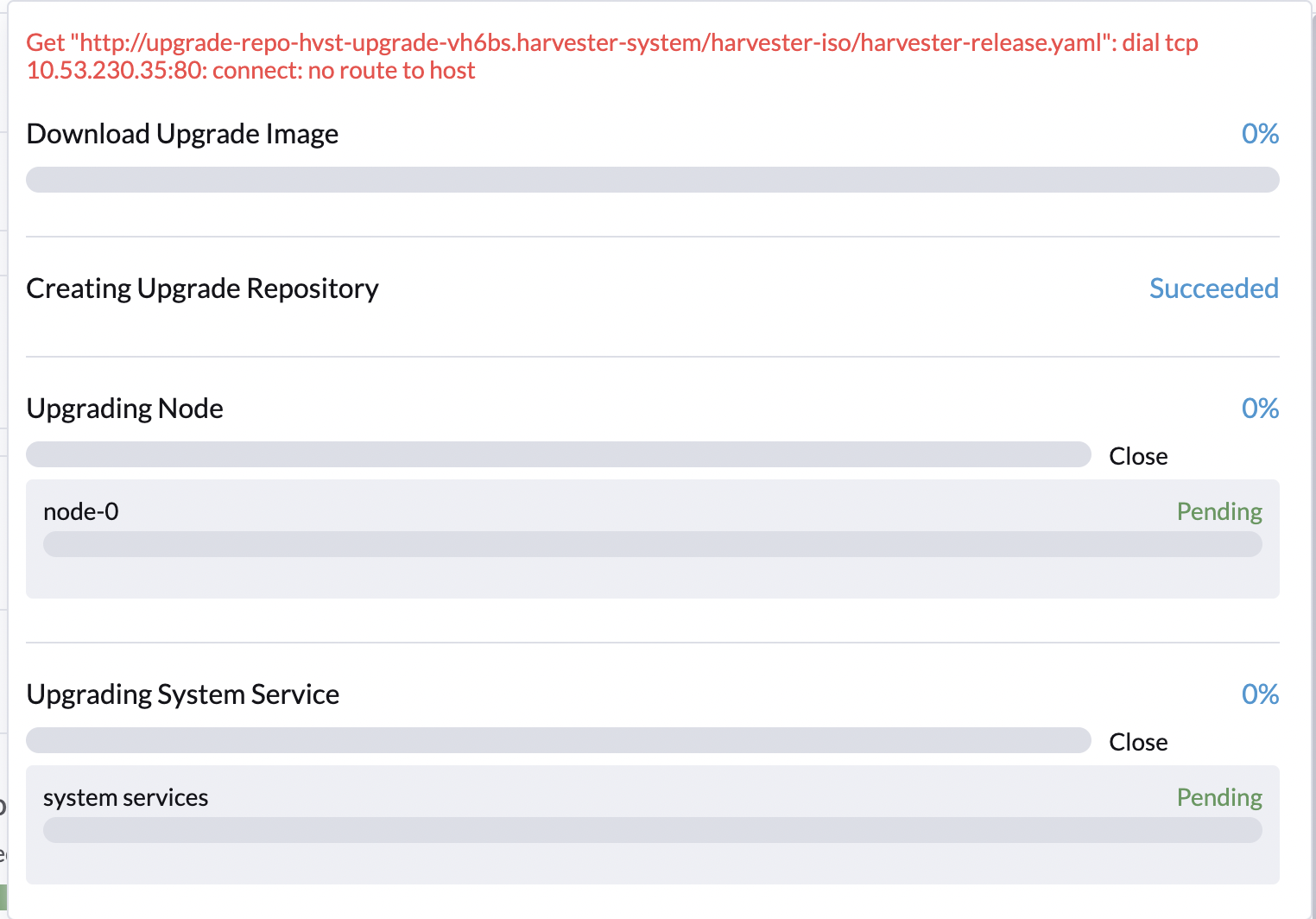Click the Download Upgrade Image progress bar
The height and width of the screenshot is (919, 1316).
tap(653, 179)
